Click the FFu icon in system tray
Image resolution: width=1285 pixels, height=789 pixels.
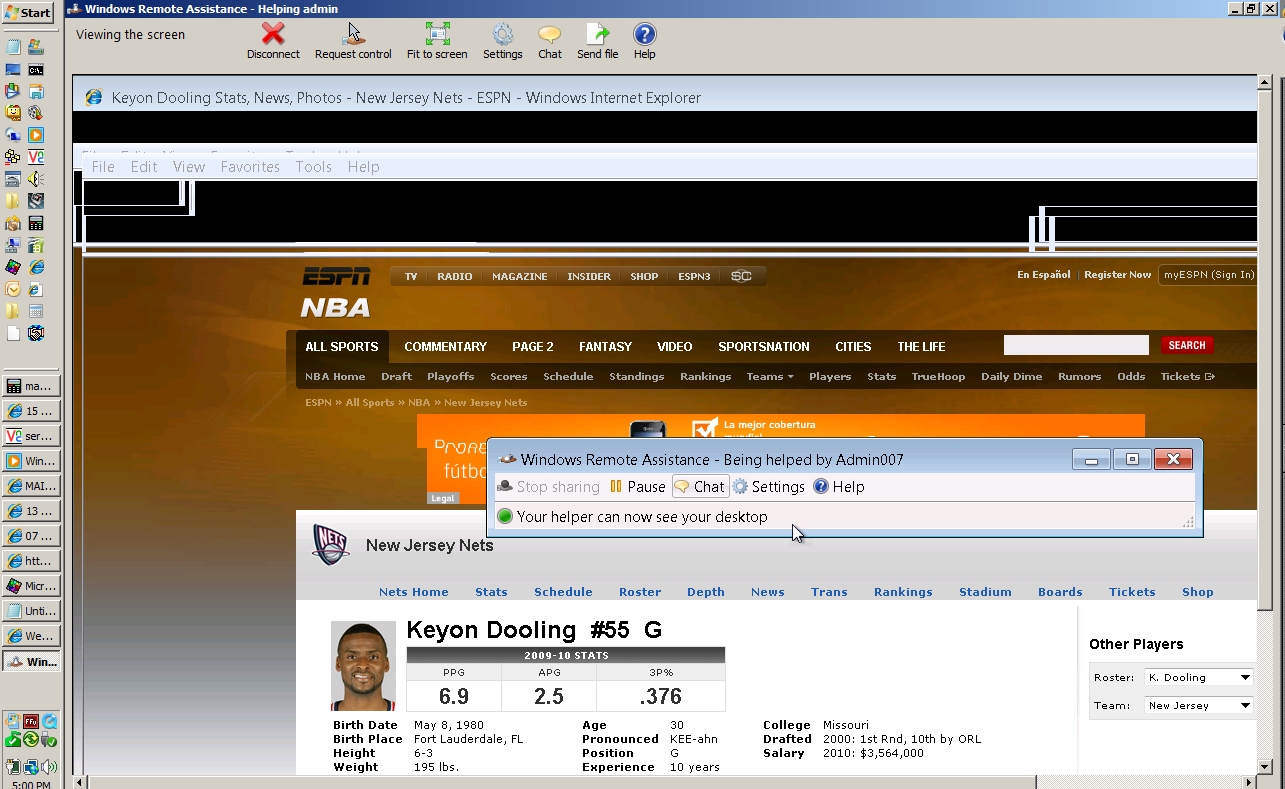coord(31,721)
